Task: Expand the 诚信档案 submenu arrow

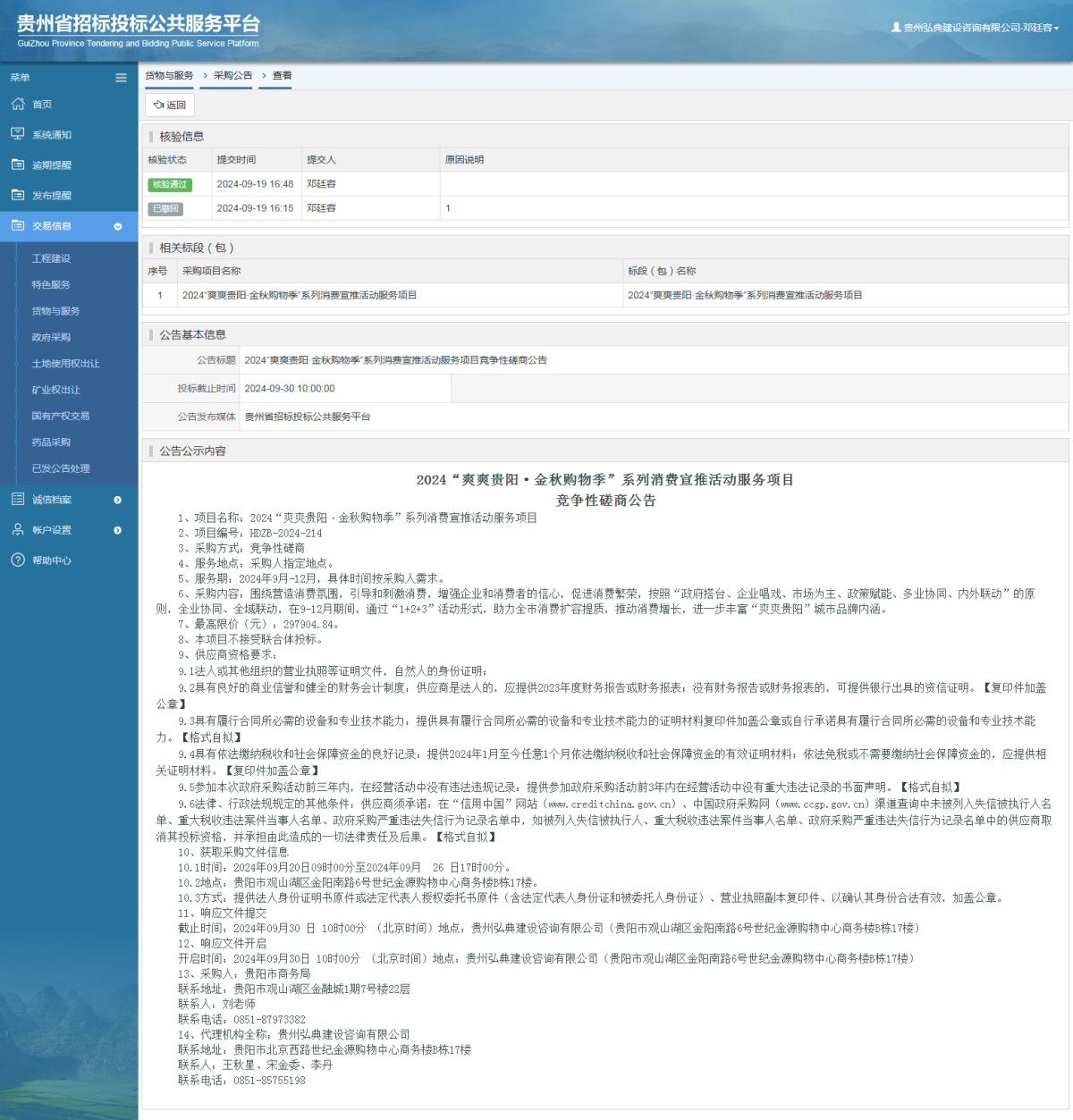Action: [118, 500]
